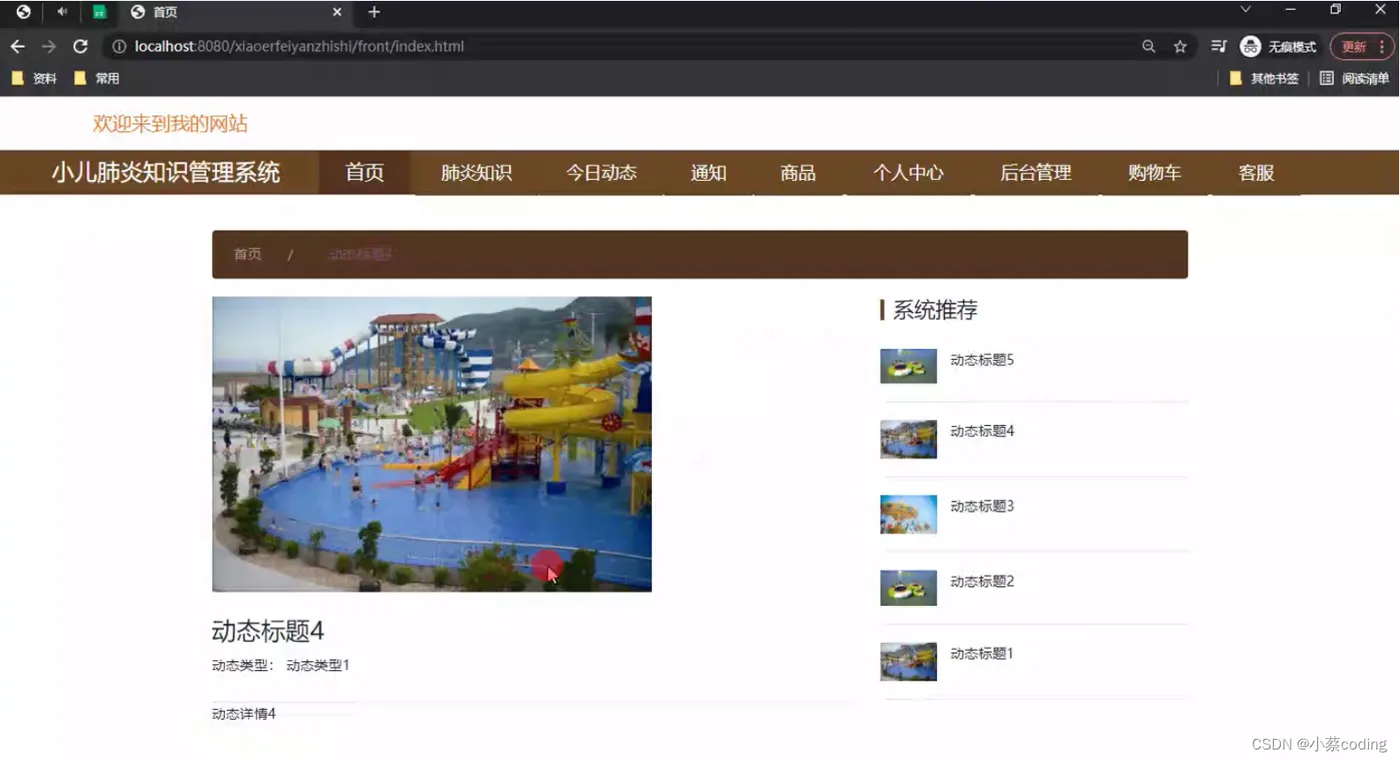The image size is (1400, 761).
Task: Open the 动态标题1 thumbnail in 系统推荐
Action: coord(908,662)
